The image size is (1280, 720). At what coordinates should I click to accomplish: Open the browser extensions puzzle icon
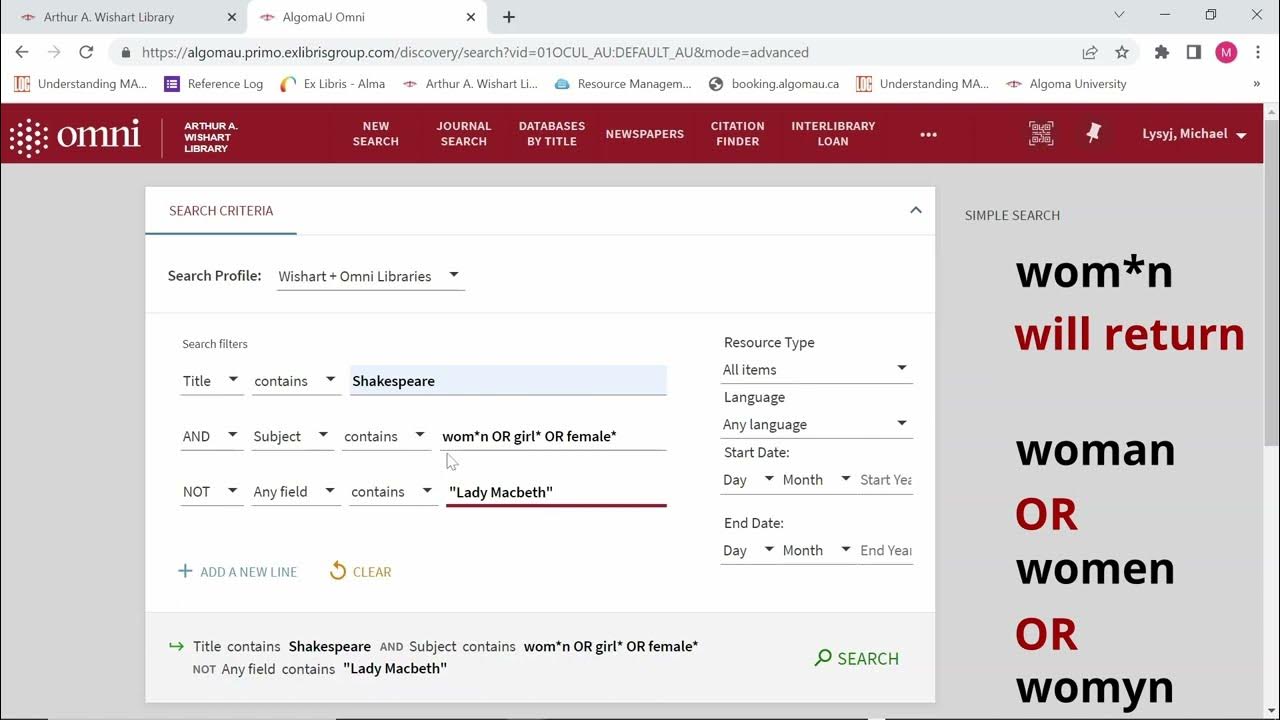[x=1162, y=52]
